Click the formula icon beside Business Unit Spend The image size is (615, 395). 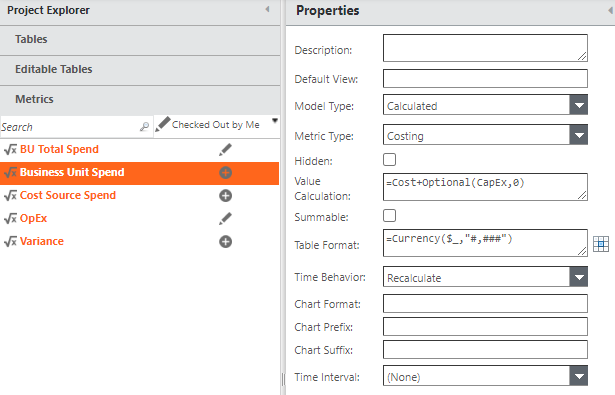click(x=10, y=172)
